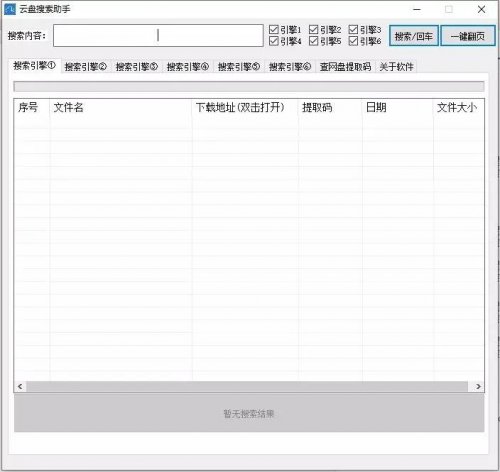Sort by the 日期 column header
The width and height of the screenshot is (500, 472).
[x=398, y=107]
